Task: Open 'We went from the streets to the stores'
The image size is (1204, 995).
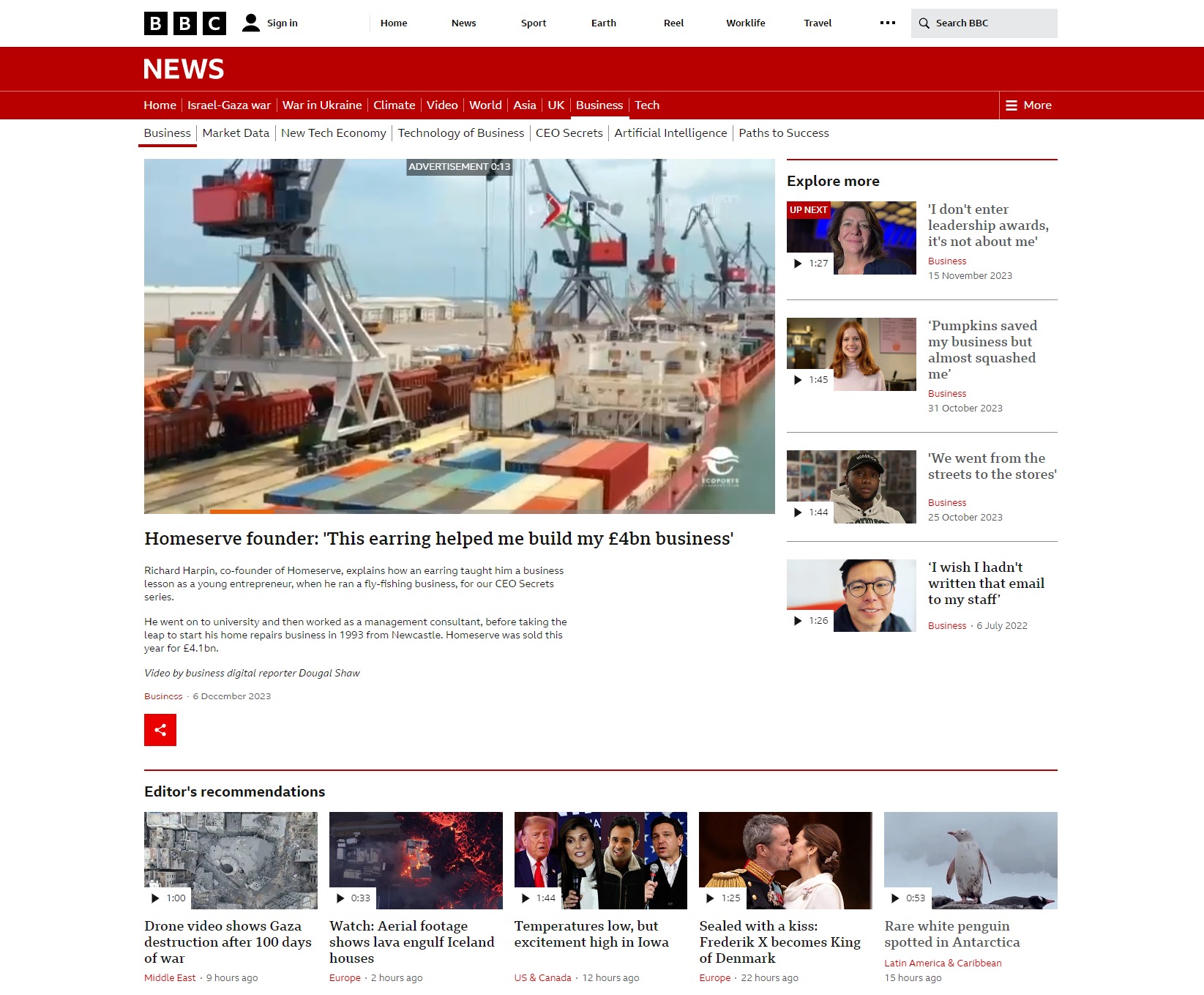Action: (x=992, y=466)
